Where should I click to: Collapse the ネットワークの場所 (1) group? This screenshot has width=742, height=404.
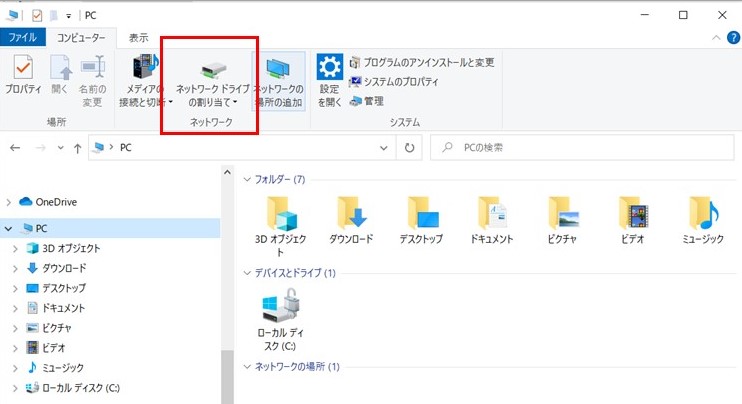247,367
